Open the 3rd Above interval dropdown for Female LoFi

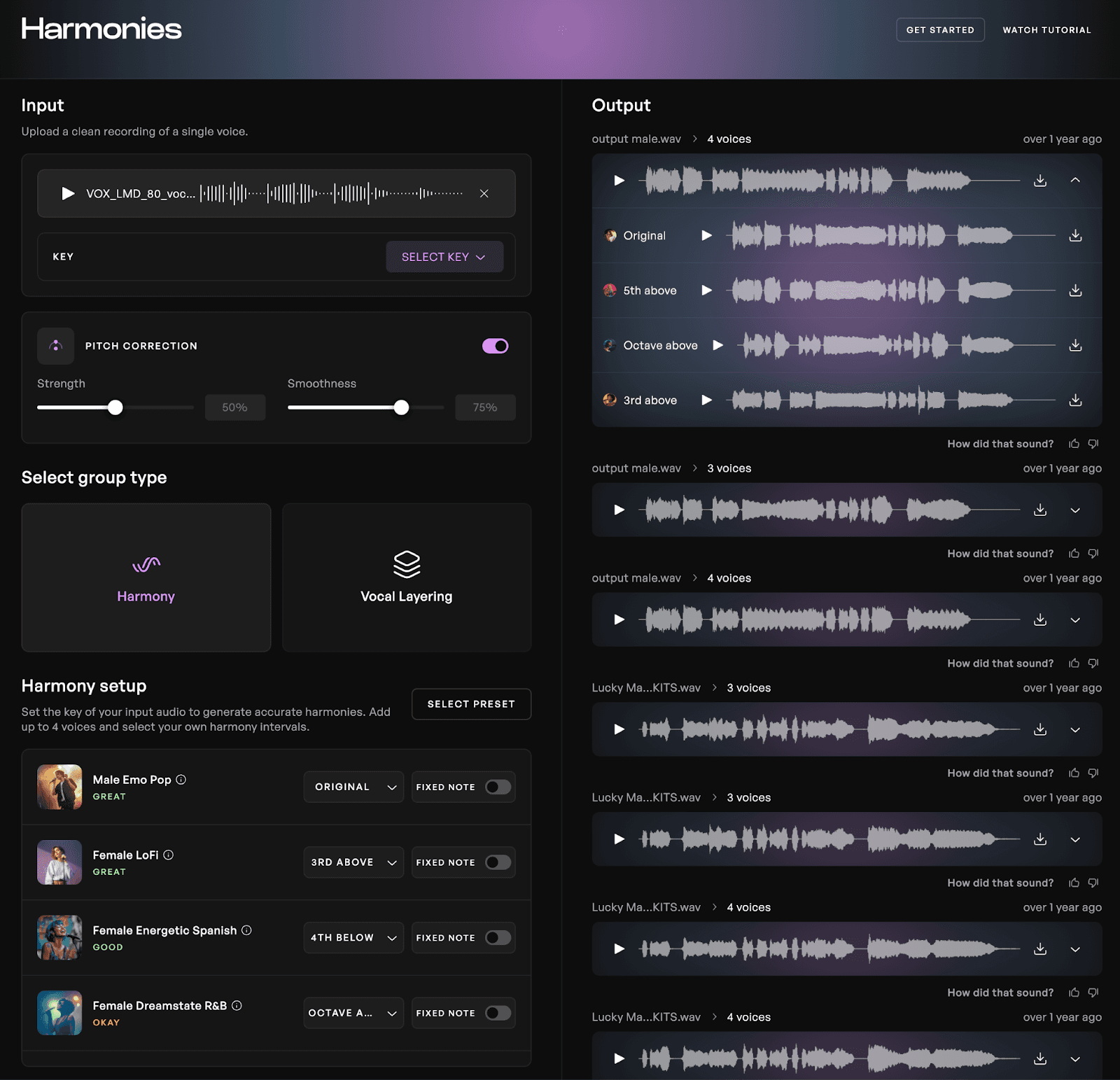353,862
